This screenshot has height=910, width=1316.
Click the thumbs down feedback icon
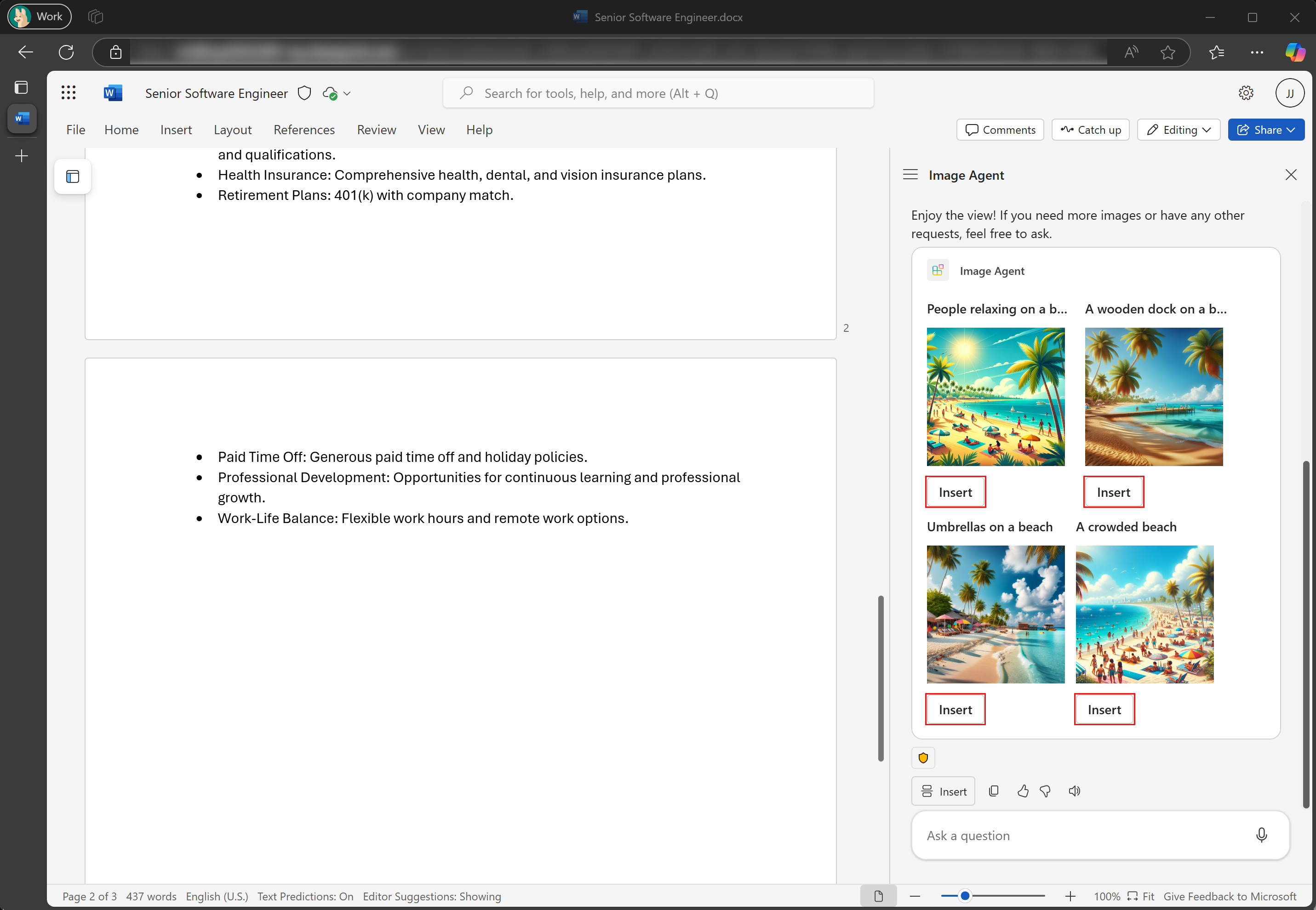(x=1046, y=791)
